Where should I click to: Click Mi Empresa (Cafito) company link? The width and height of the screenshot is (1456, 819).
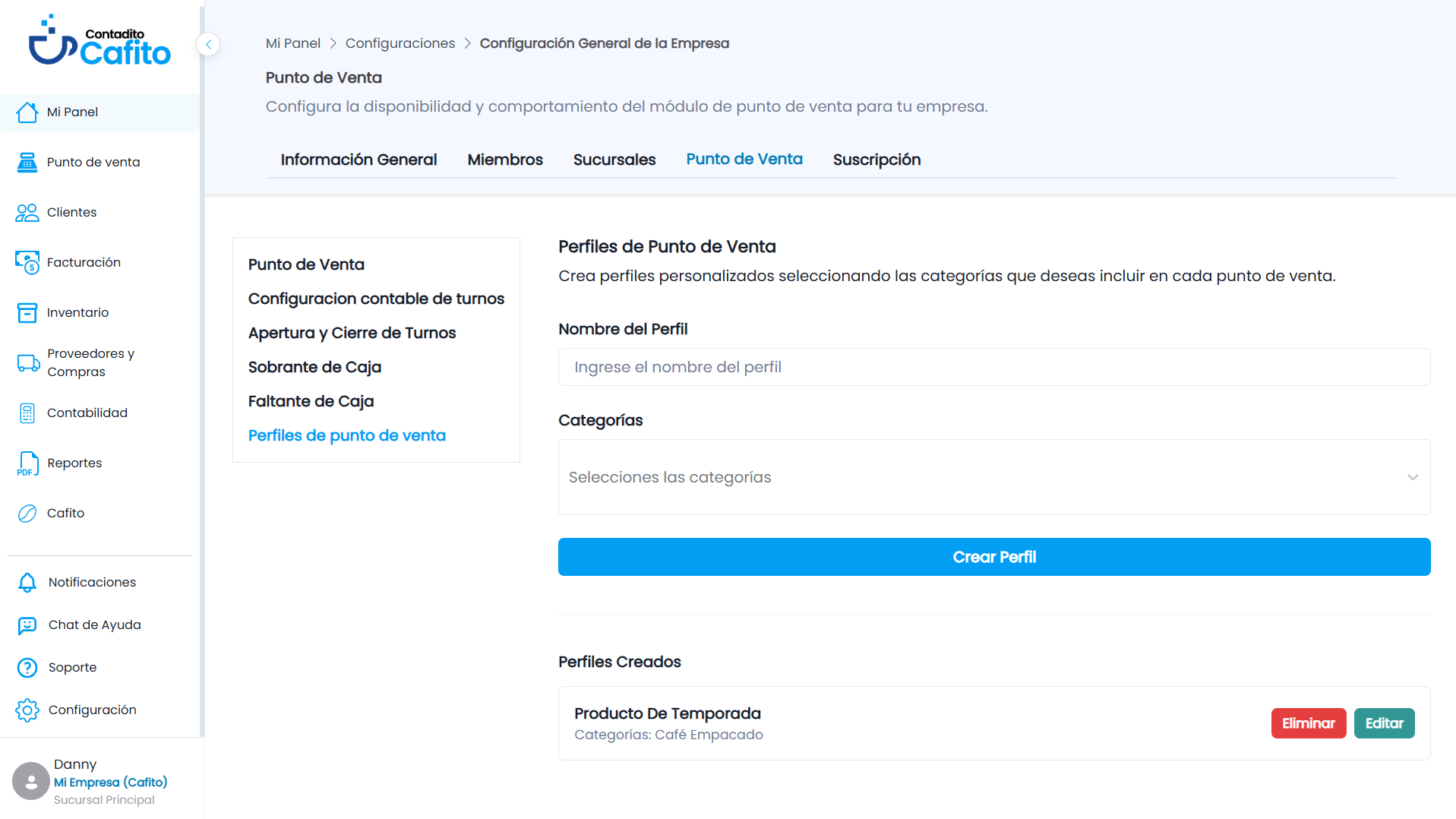(111, 783)
